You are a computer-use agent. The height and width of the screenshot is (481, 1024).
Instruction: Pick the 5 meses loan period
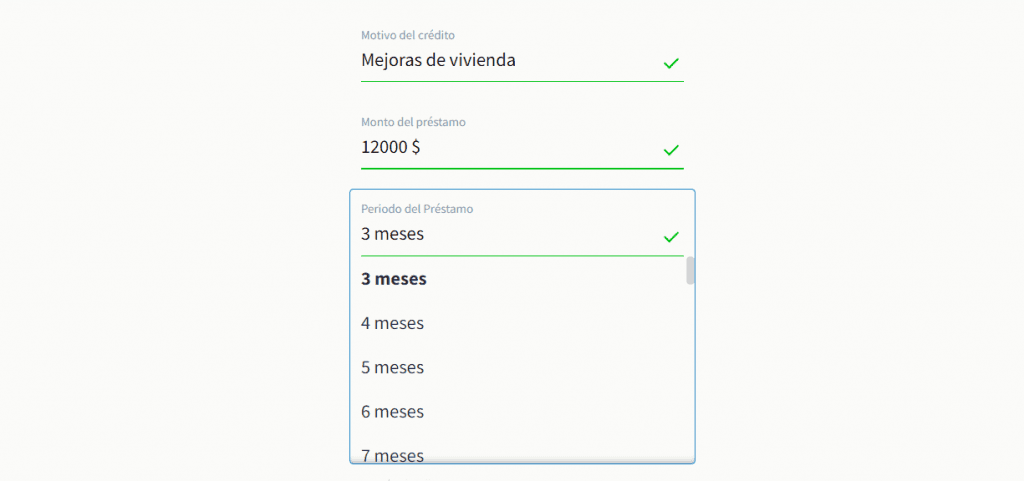click(x=392, y=367)
